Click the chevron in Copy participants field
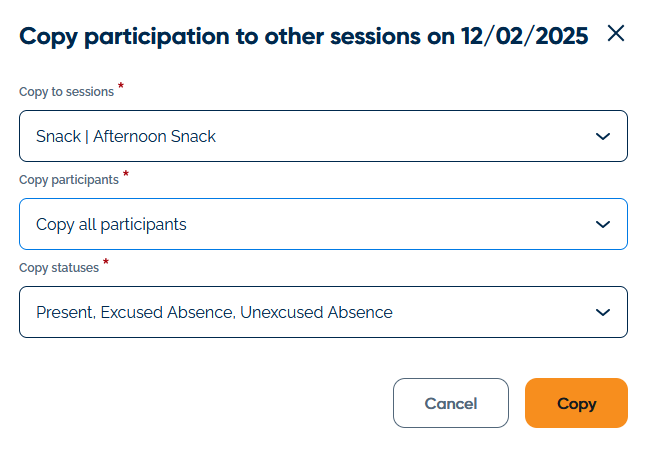The width and height of the screenshot is (646, 449). [602, 224]
